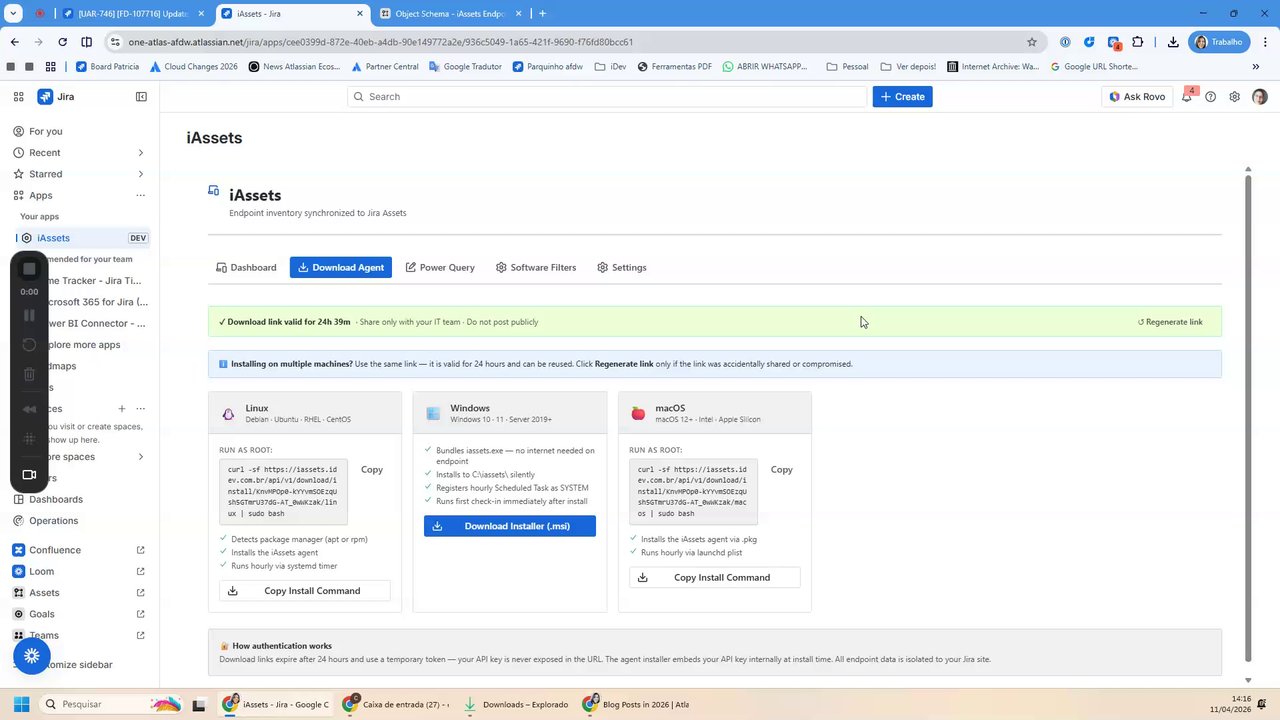This screenshot has height=720, width=1280.
Task: Open the external link icon next to Confluence
Action: click(140, 550)
